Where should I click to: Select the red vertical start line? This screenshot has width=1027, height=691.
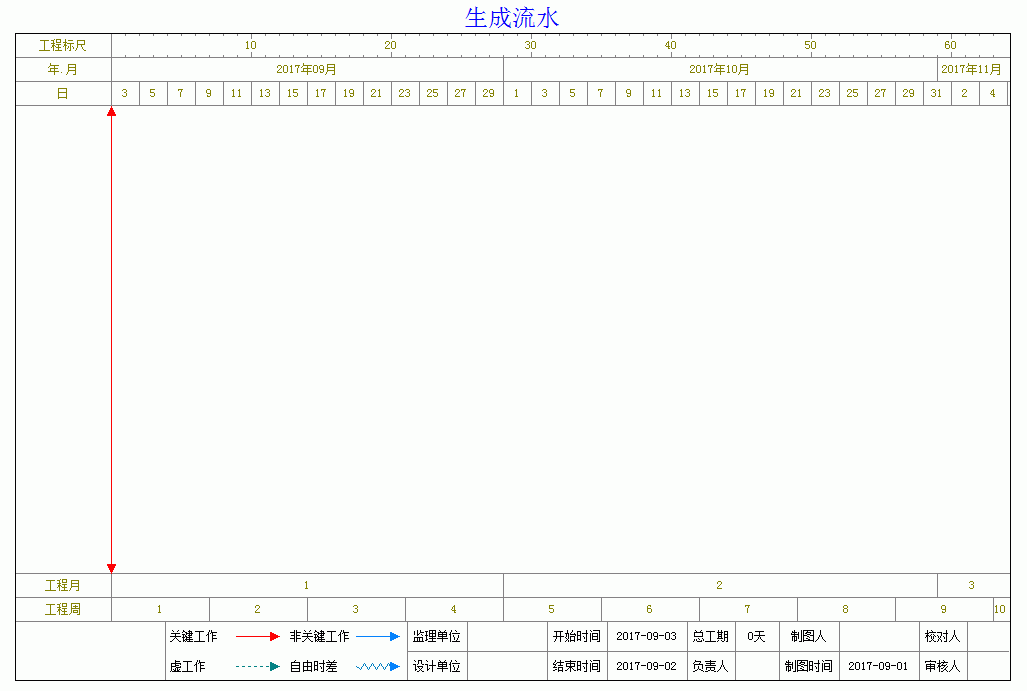coord(111,340)
